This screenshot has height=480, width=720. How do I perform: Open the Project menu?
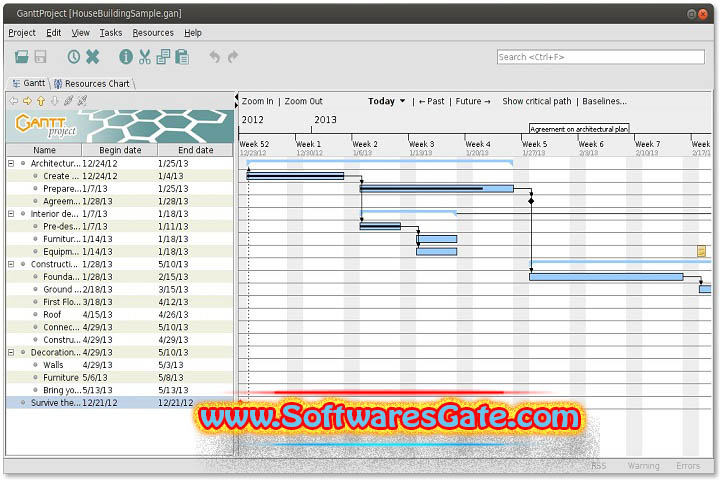22,33
